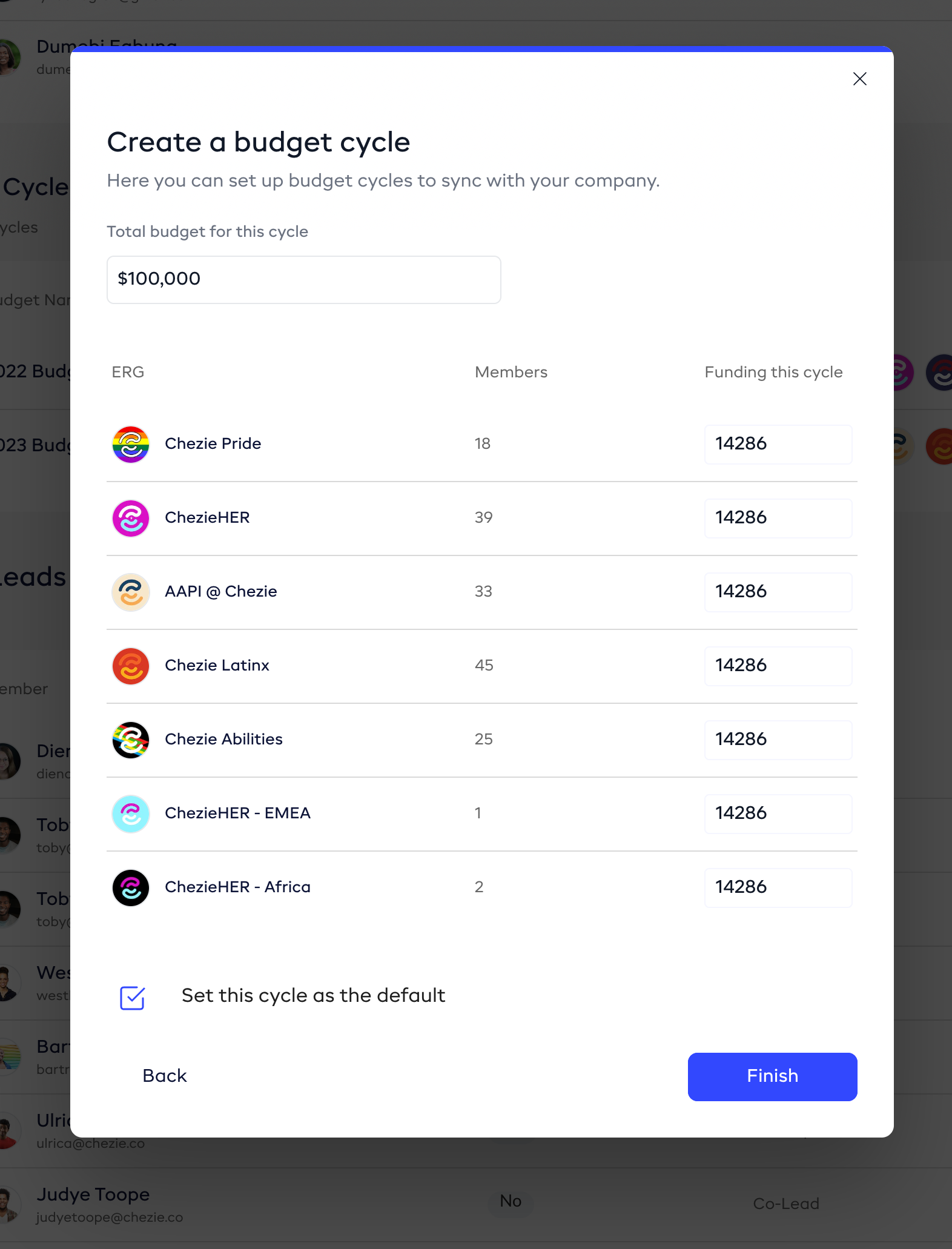Close the budget cycle dialog with X
The image size is (952, 1249).
pyautogui.click(x=859, y=79)
